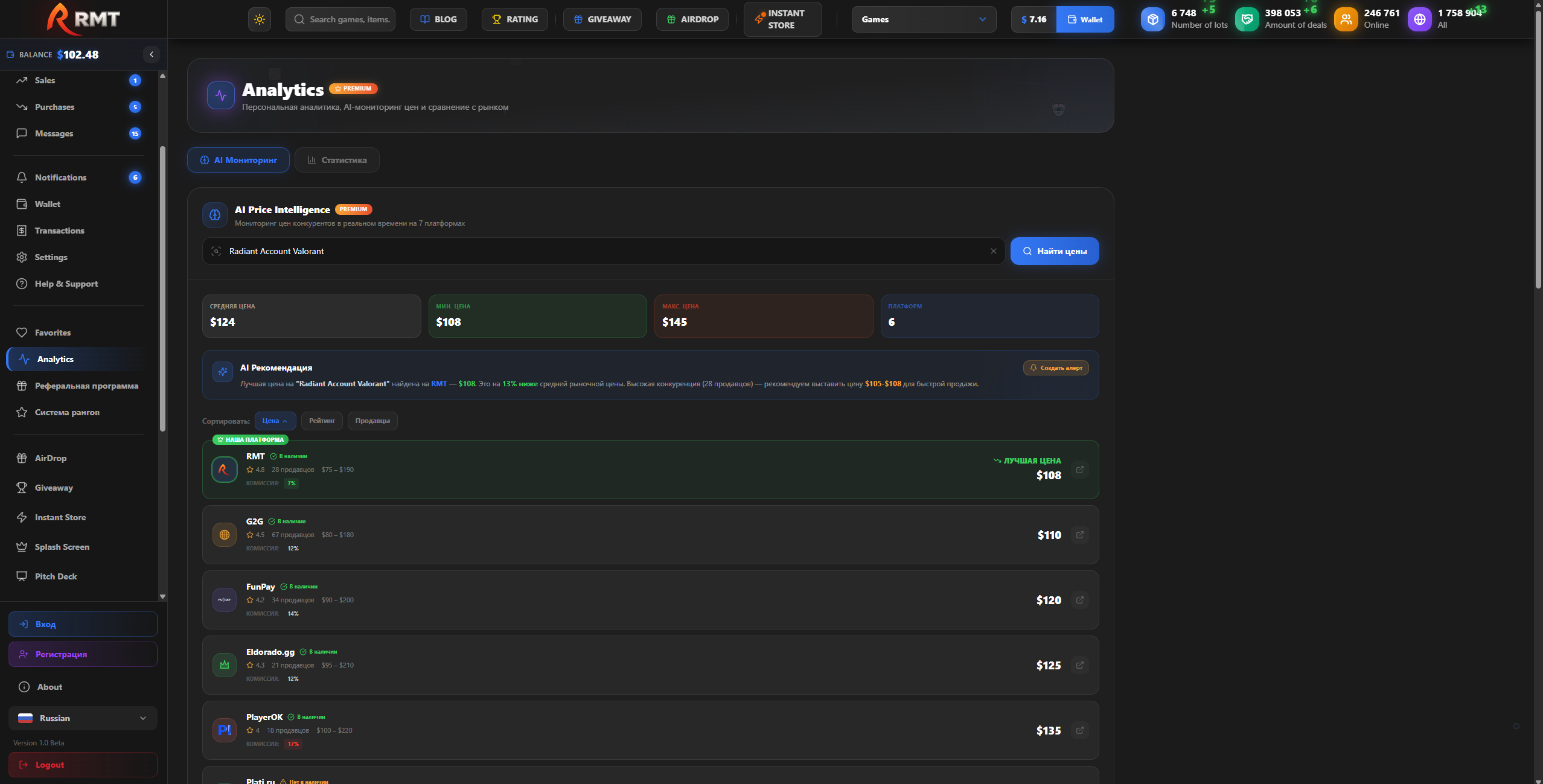
Task: Click the AirDrop gift icon in sidebar
Action: 22,458
